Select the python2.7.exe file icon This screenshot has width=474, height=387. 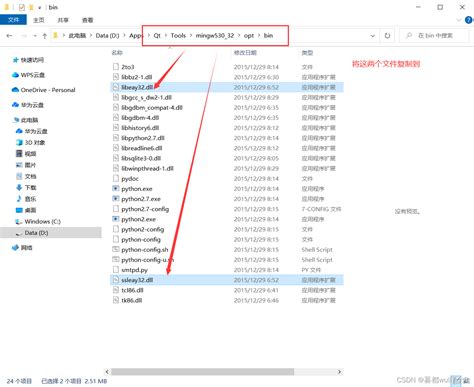tap(115, 199)
